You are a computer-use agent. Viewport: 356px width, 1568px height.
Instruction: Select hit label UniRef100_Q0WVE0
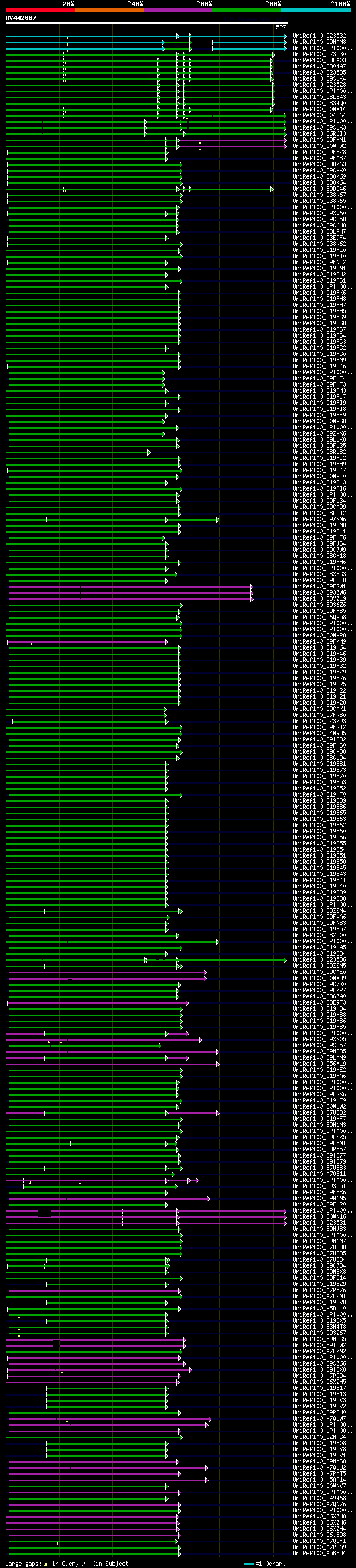point(319,476)
